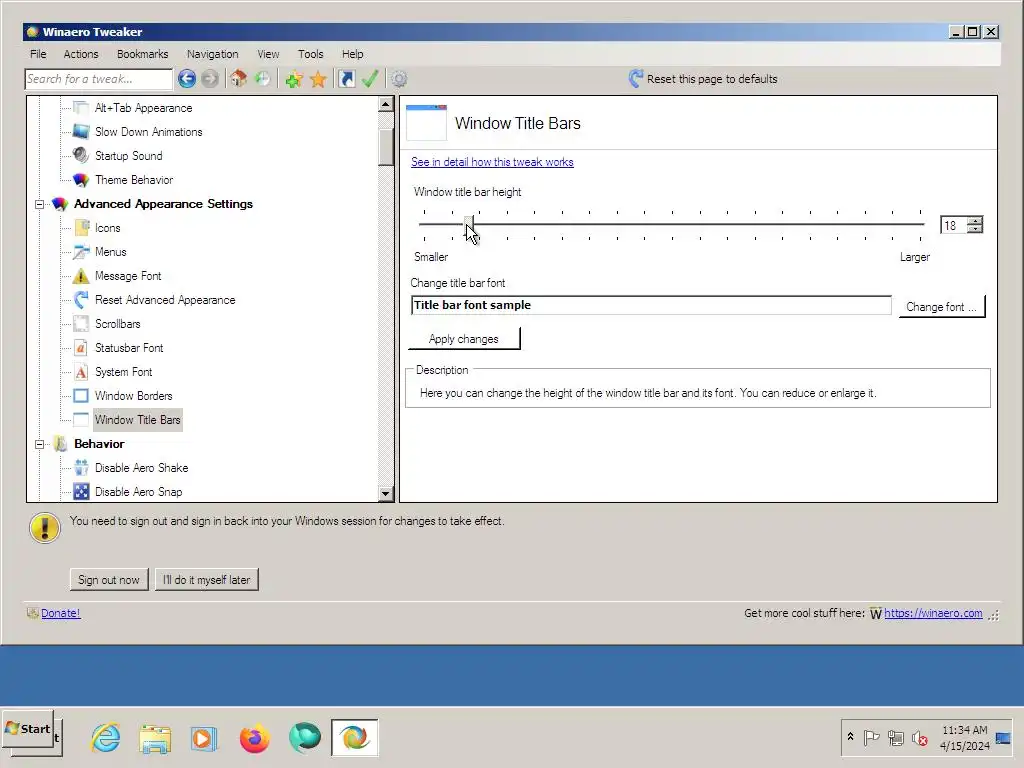
Task: Visit the winaero.com link
Action: click(933, 613)
